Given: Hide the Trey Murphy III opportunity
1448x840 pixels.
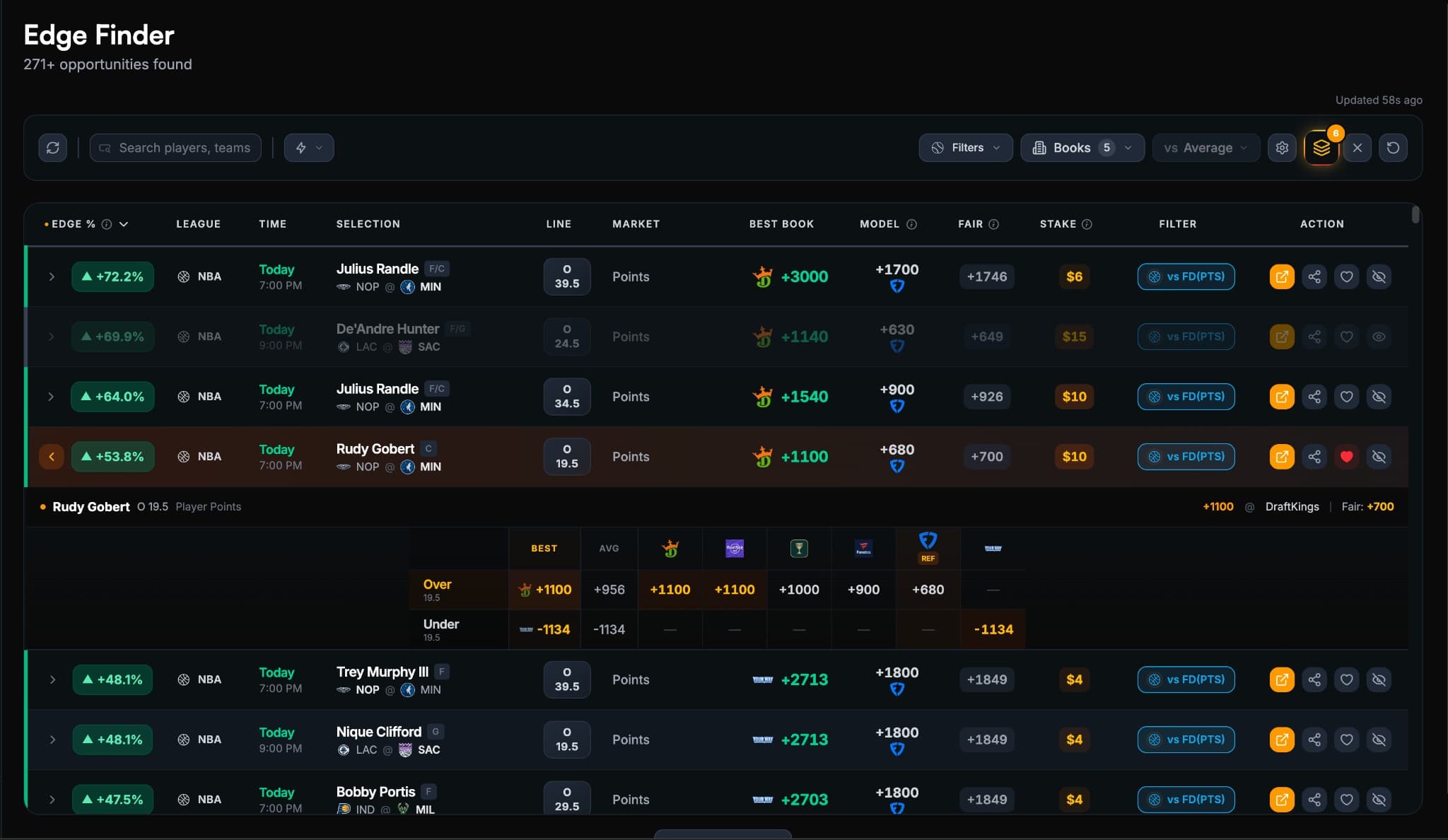Looking at the screenshot, I should pyautogui.click(x=1379, y=679).
